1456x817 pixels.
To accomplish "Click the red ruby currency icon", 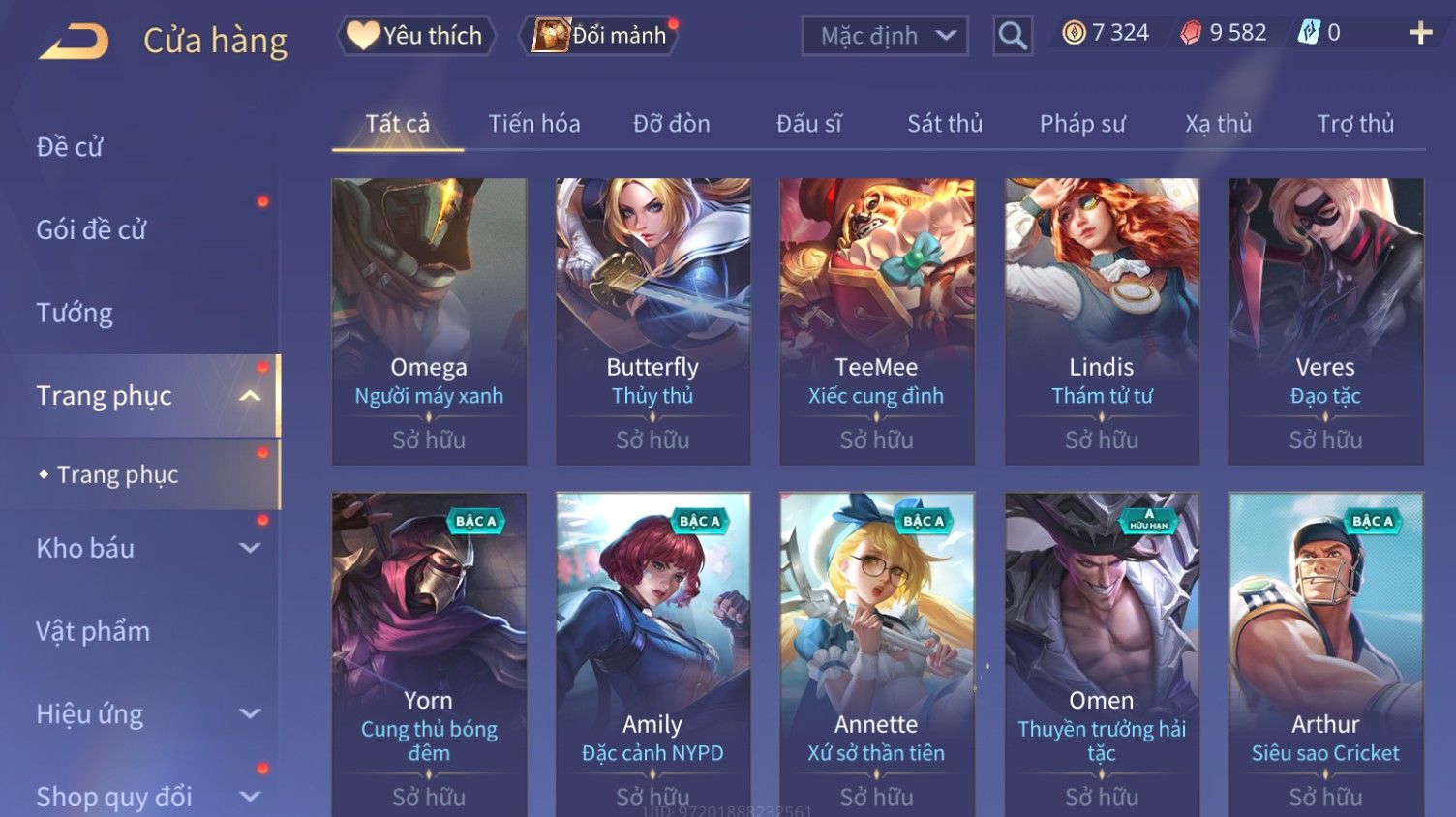I will 1191,33.
